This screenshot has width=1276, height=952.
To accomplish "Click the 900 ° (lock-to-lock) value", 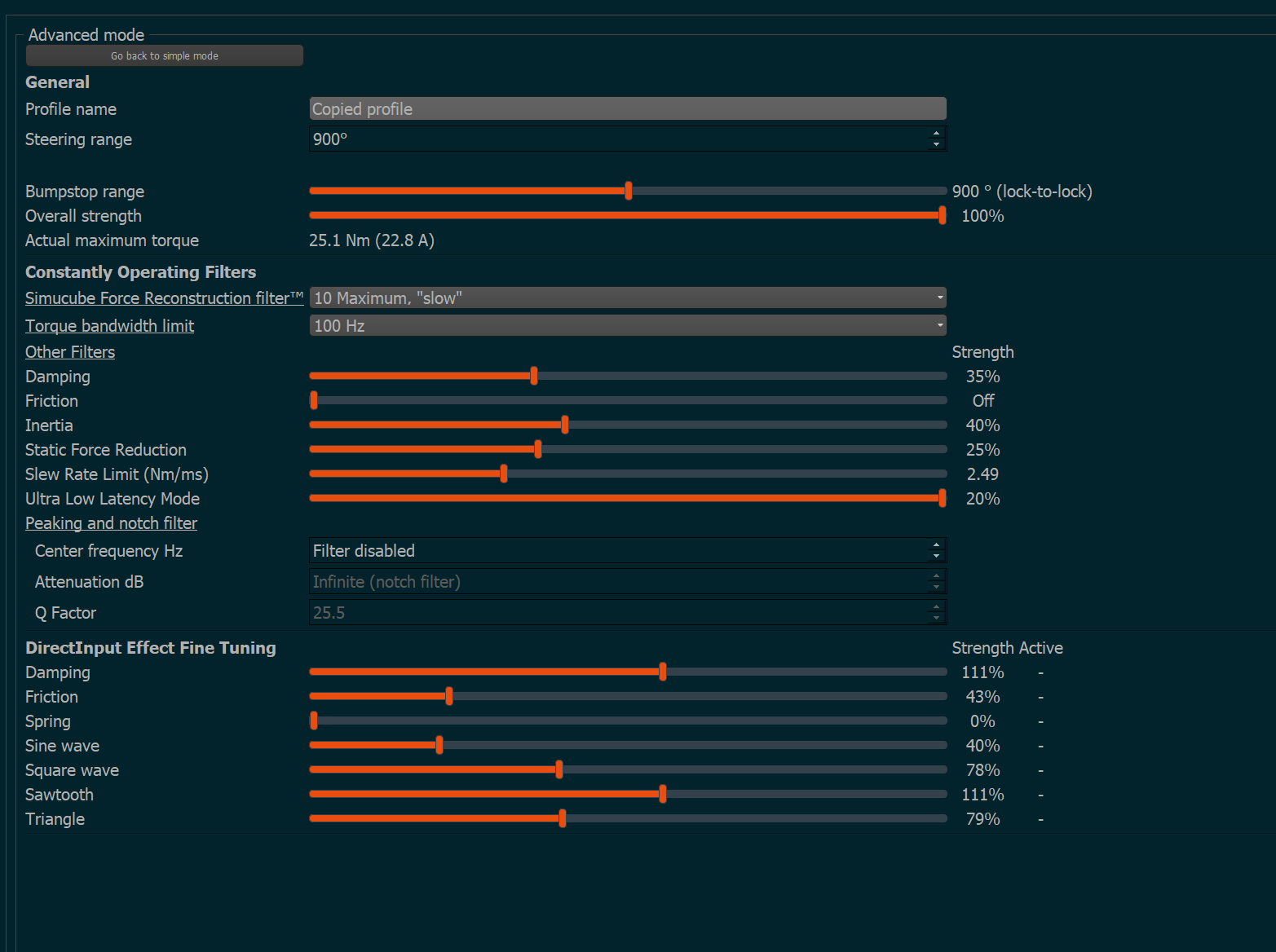I will tap(1022, 192).
